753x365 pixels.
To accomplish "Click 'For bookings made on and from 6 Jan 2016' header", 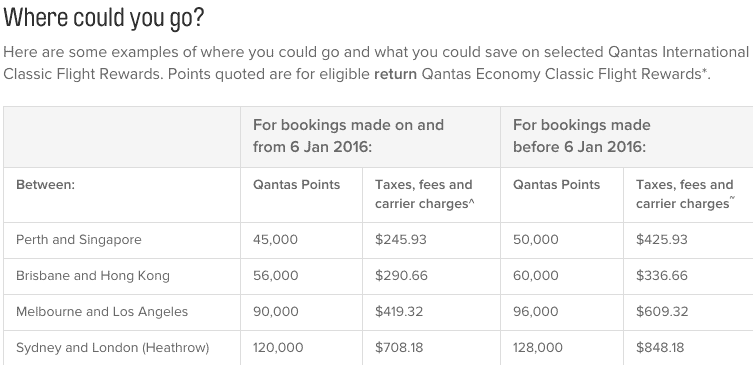I will 349,136.
